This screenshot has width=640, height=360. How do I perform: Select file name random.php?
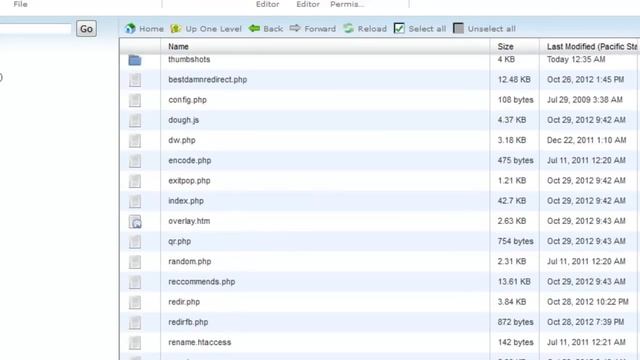point(189,261)
